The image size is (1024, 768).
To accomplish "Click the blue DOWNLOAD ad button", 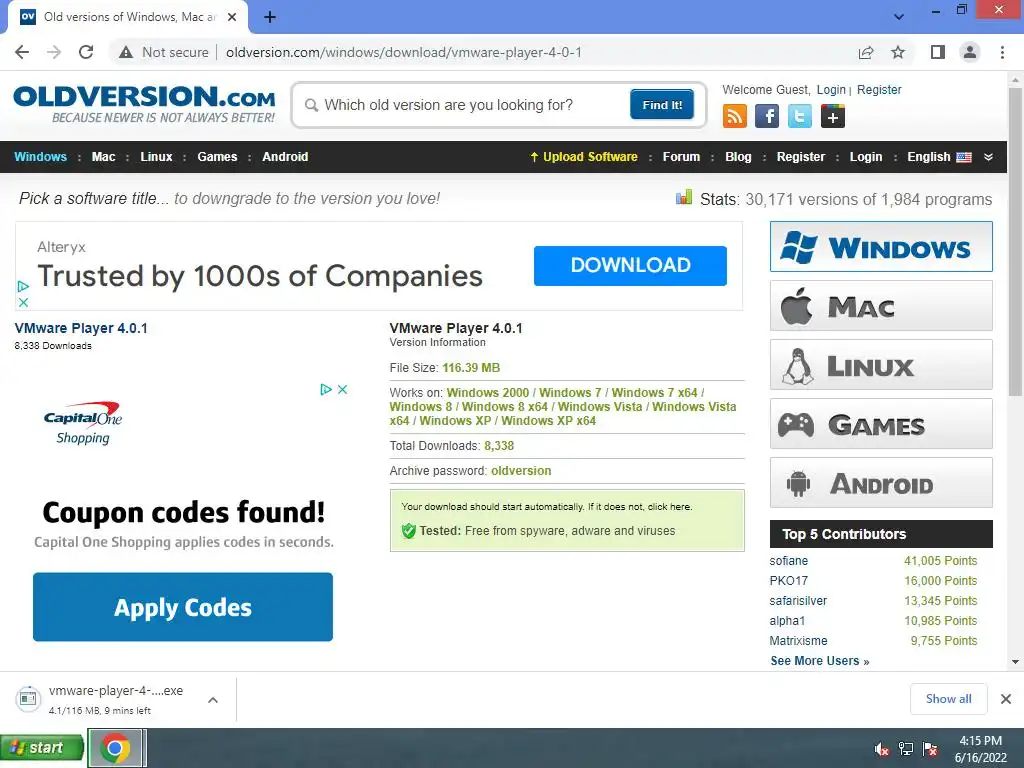I will tap(630, 265).
